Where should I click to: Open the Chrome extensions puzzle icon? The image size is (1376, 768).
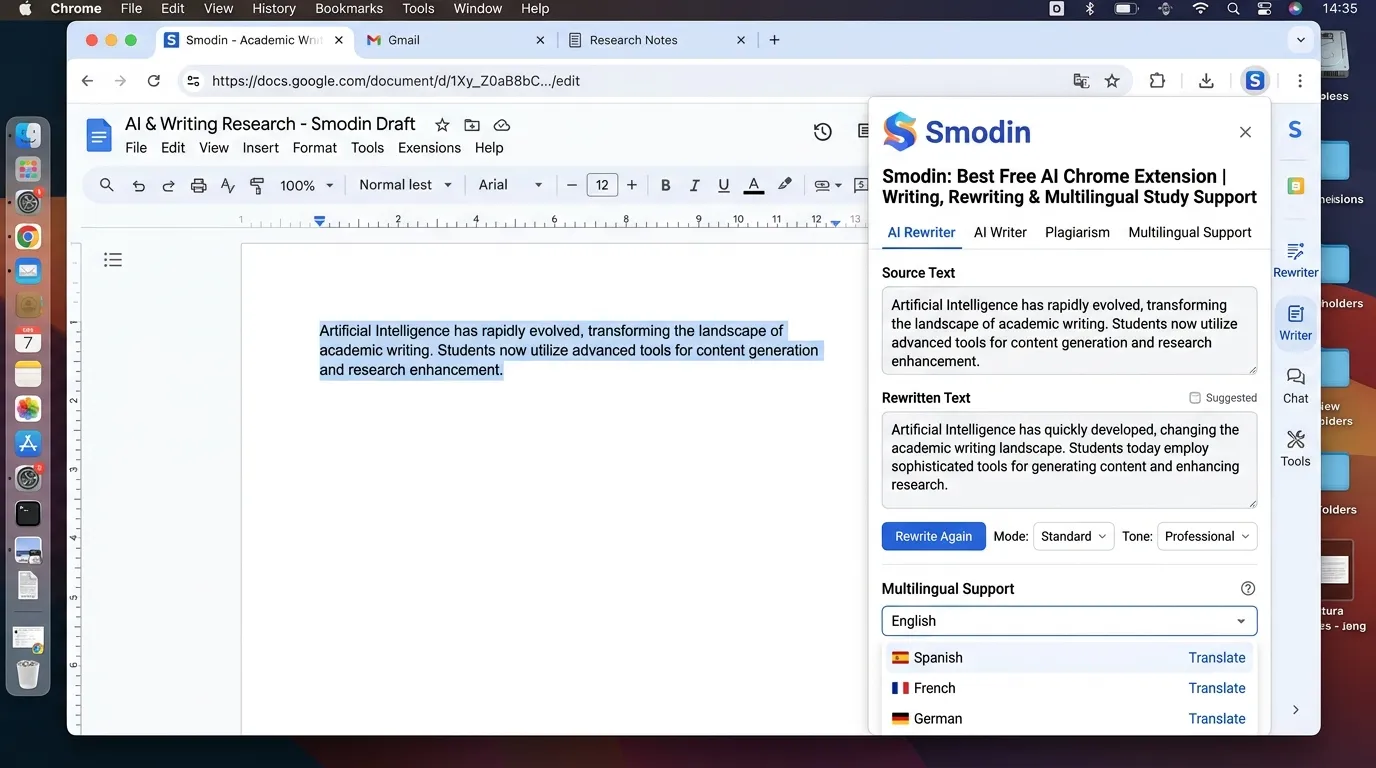tap(1157, 81)
